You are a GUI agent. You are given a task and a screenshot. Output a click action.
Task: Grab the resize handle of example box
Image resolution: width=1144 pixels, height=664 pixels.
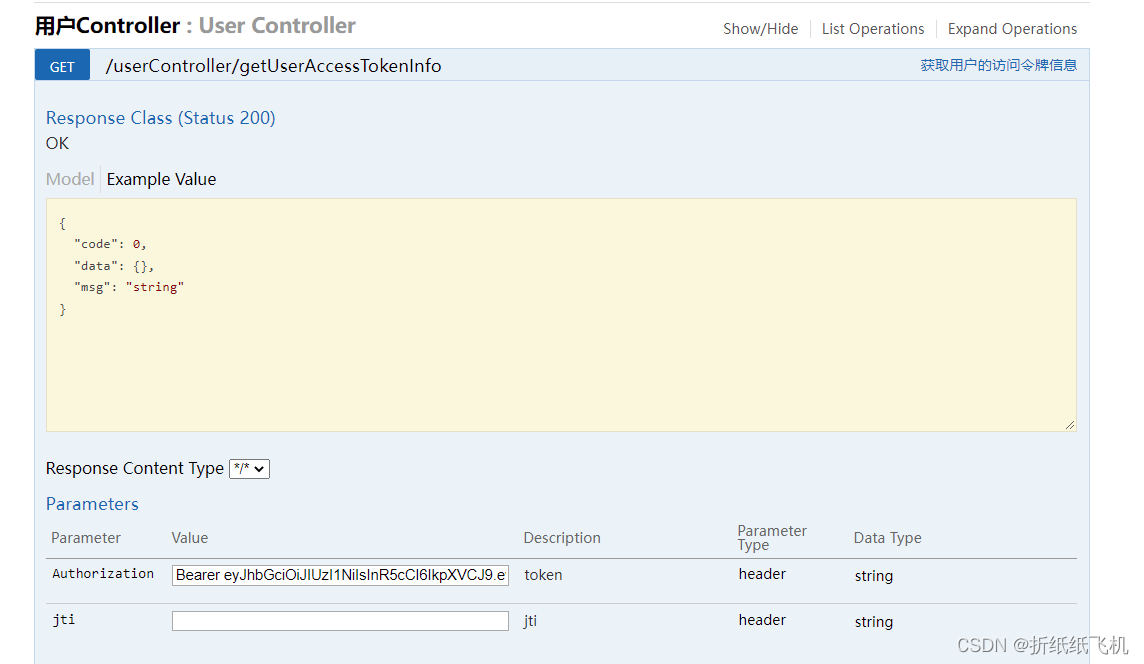pyautogui.click(x=1070, y=425)
